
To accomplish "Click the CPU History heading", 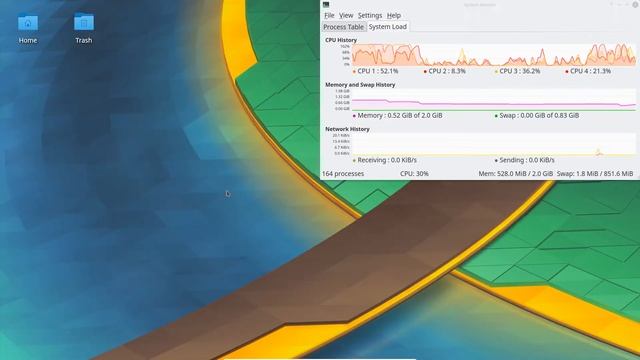I will click(x=341, y=40).
